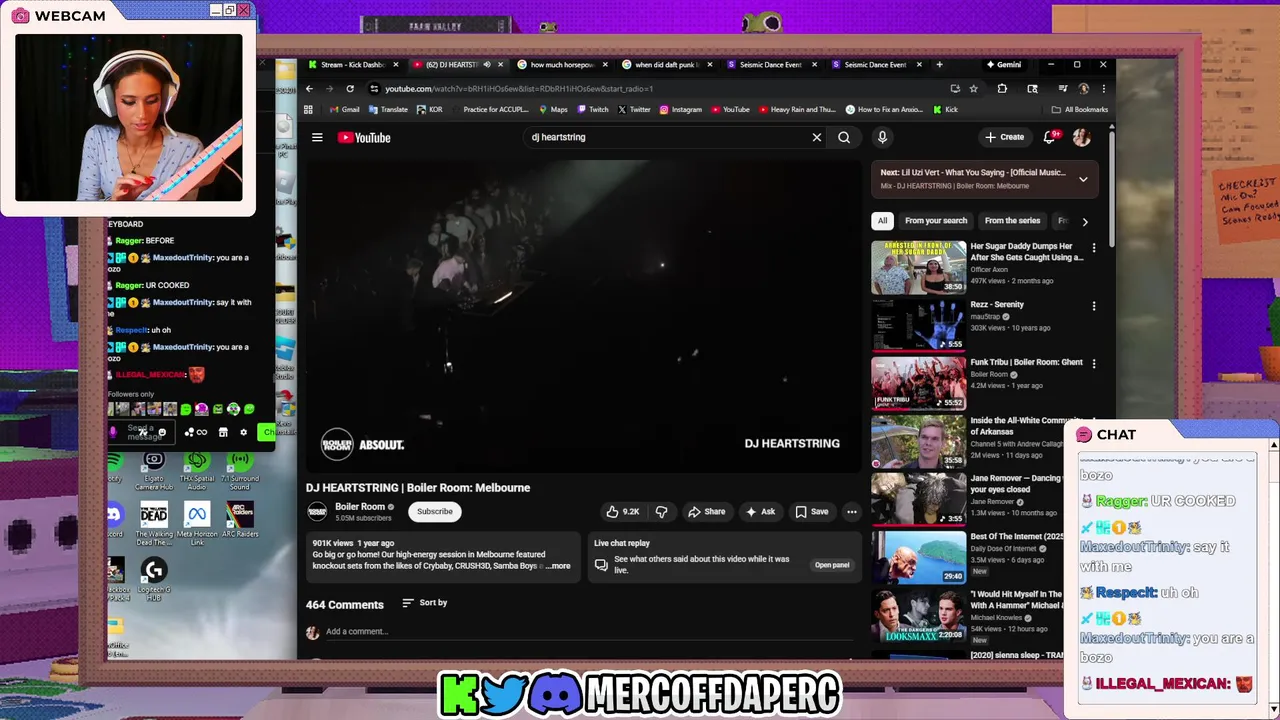Open options for Funk Tribu video
Viewport: 1280px width, 720px height.
tap(1093, 364)
